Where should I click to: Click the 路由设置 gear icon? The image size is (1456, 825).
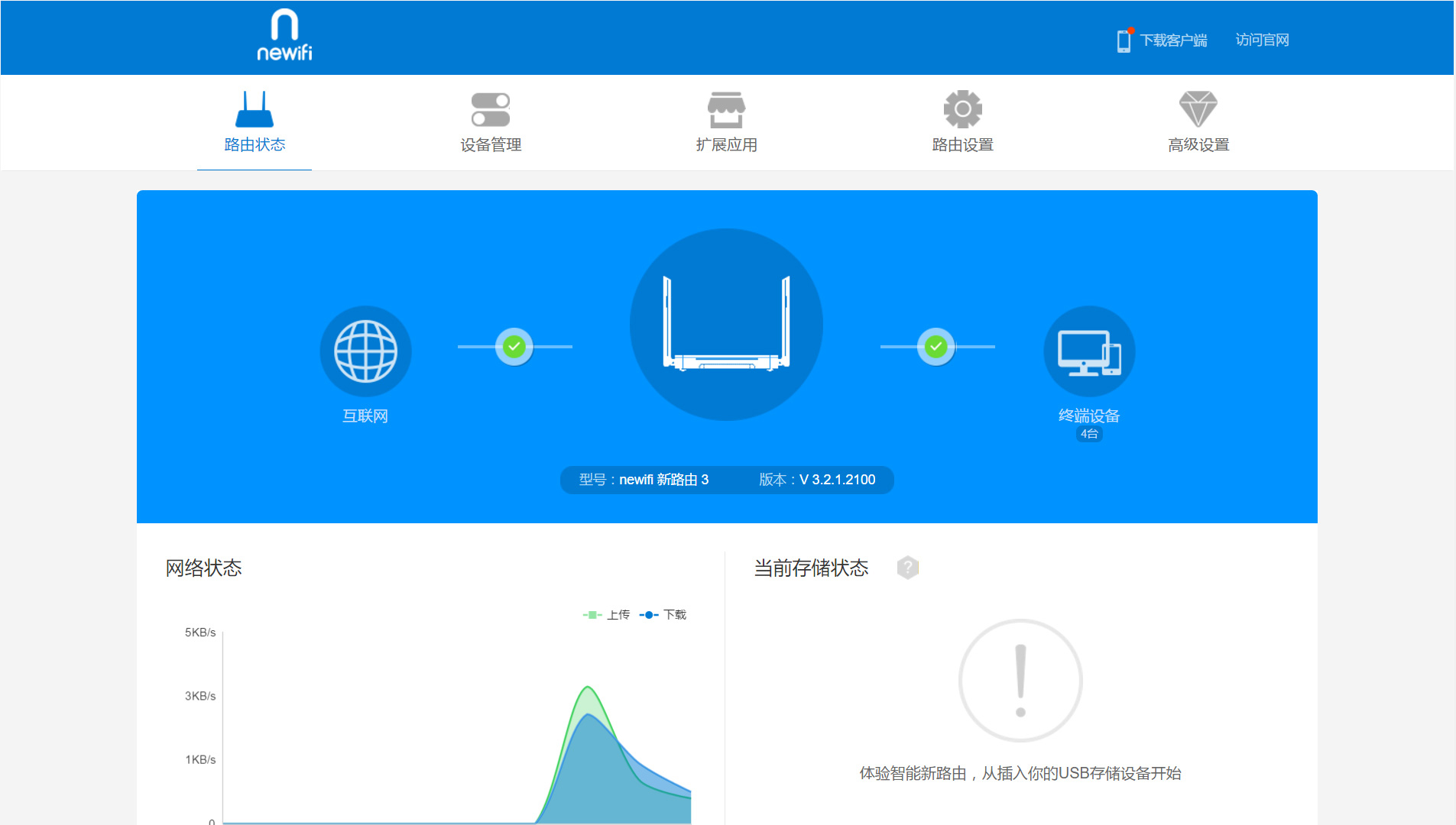click(x=963, y=109)
